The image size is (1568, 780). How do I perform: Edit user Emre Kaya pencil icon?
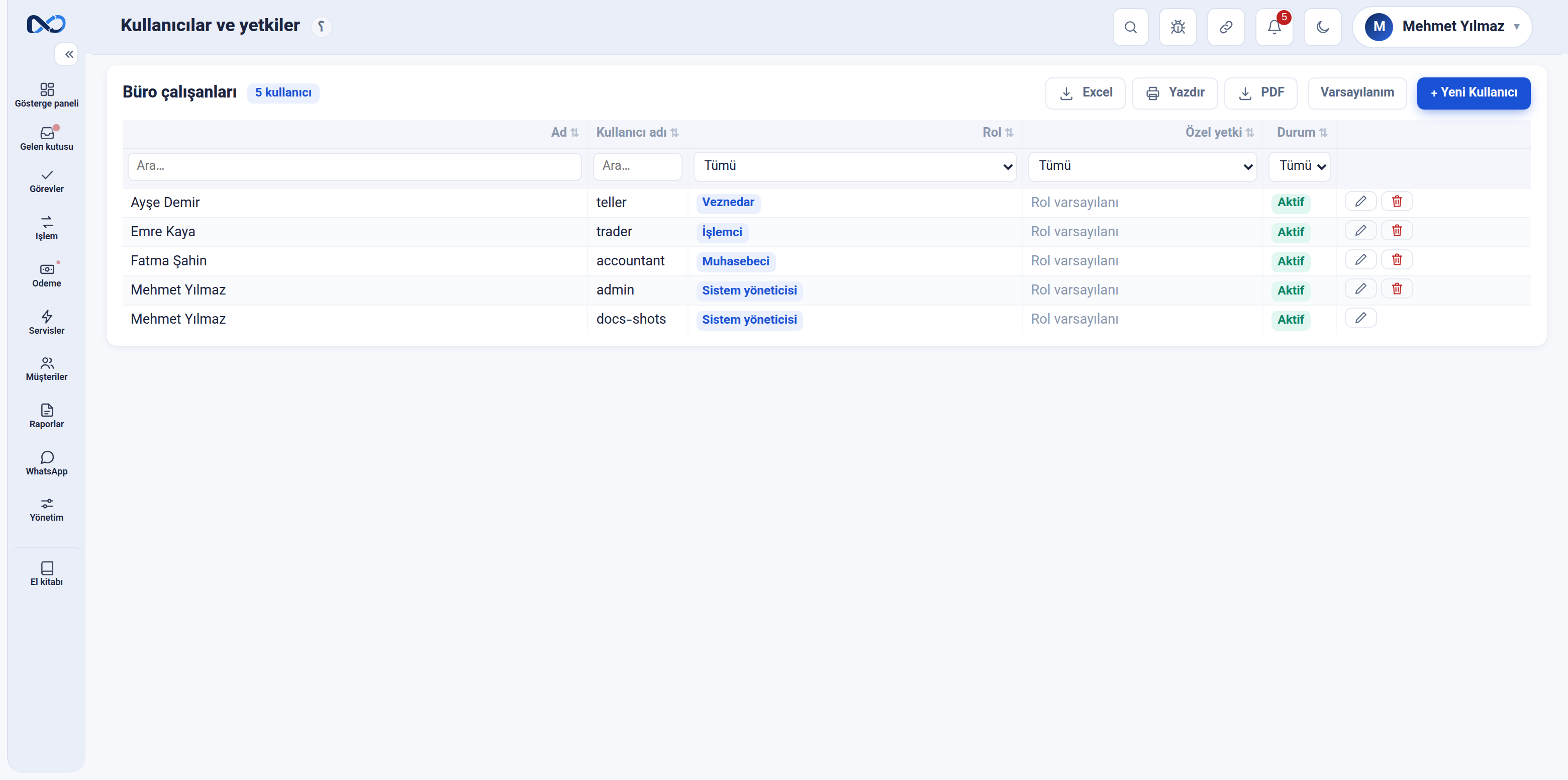pos(1360,231)
